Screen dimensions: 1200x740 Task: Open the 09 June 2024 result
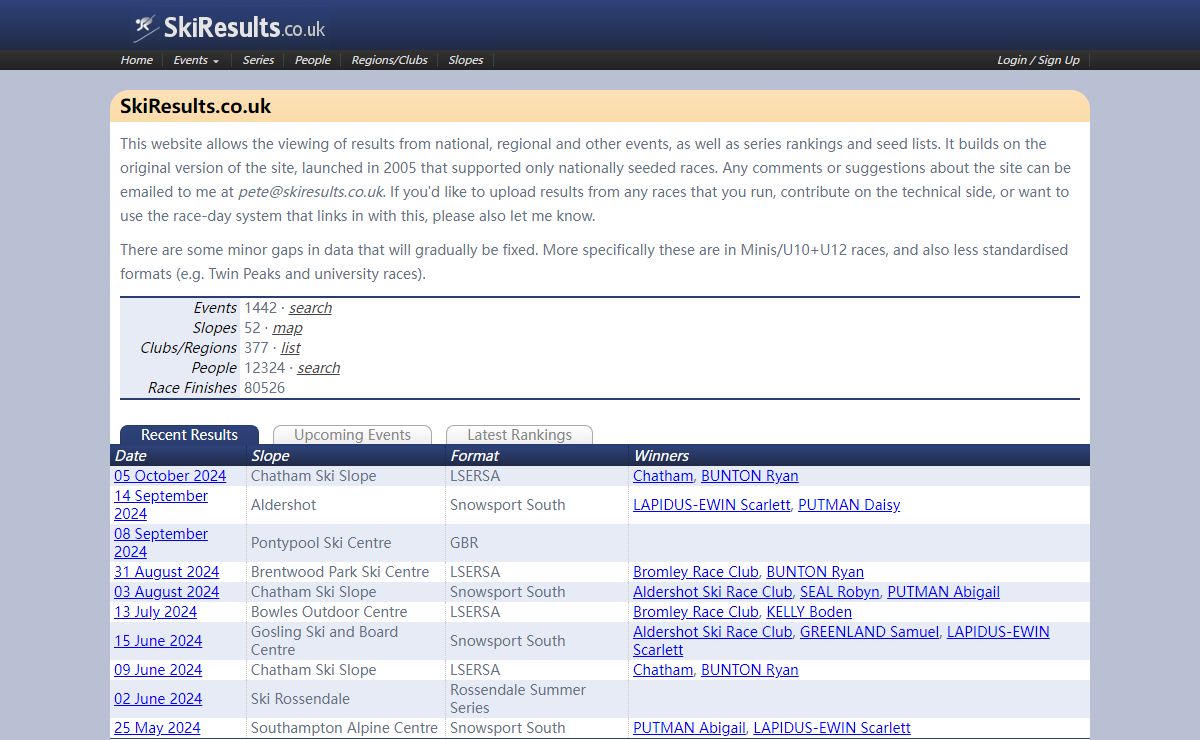point(158,670)
